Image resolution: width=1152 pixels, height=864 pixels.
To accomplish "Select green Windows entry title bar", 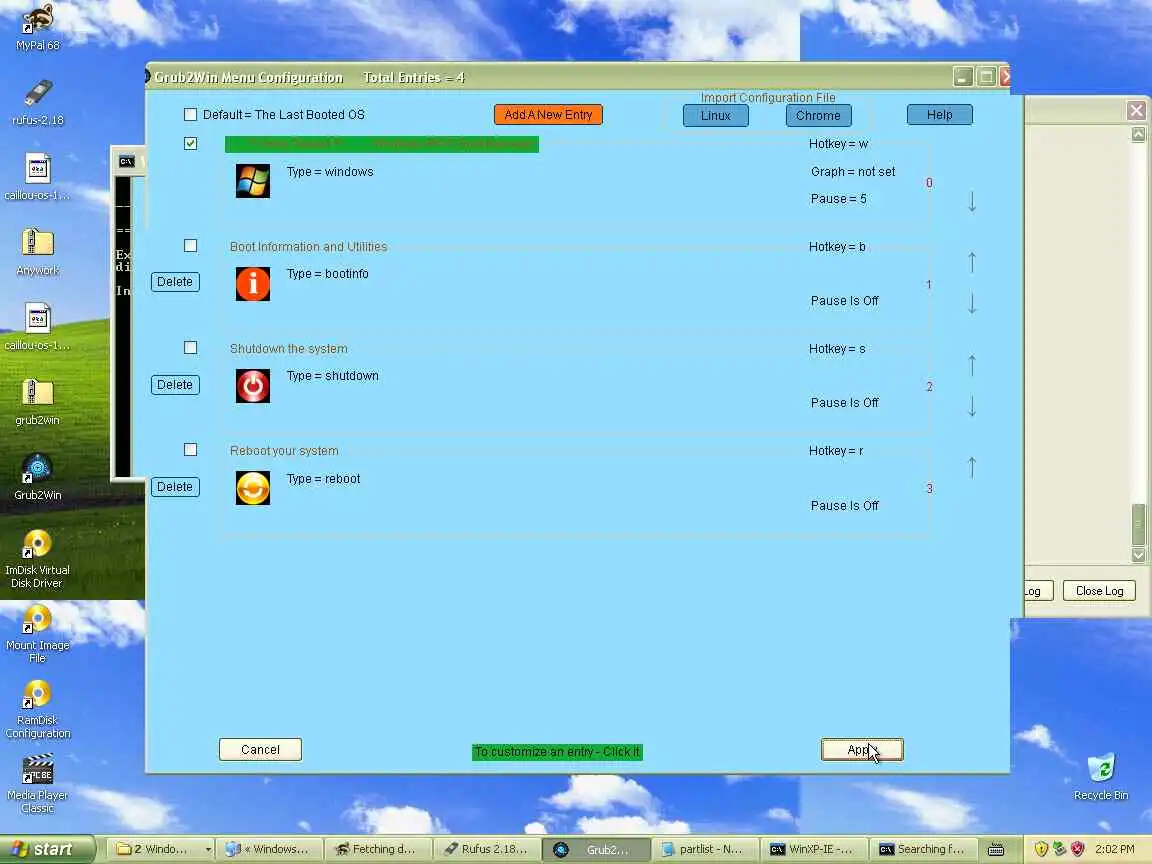I will (382, 144).
